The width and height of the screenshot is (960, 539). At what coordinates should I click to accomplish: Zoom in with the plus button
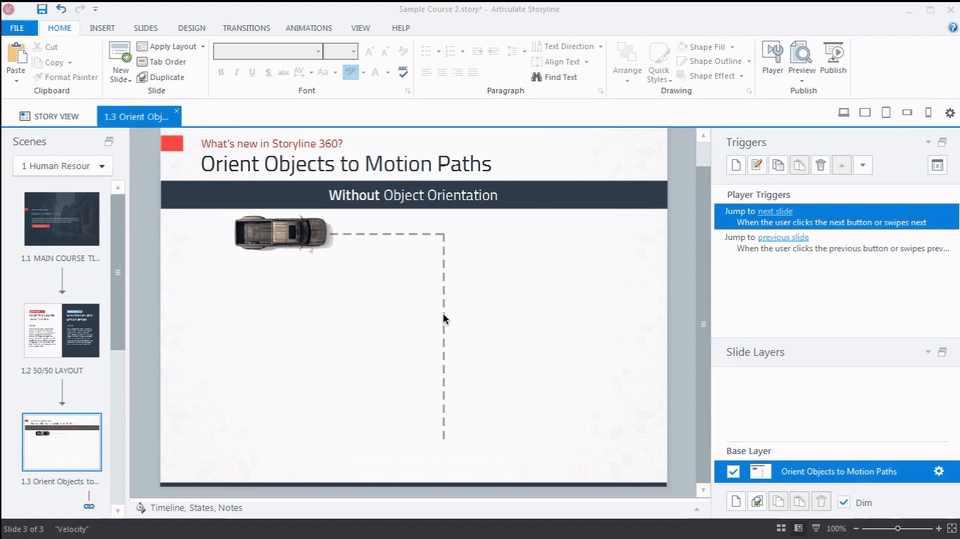[939, 528]
